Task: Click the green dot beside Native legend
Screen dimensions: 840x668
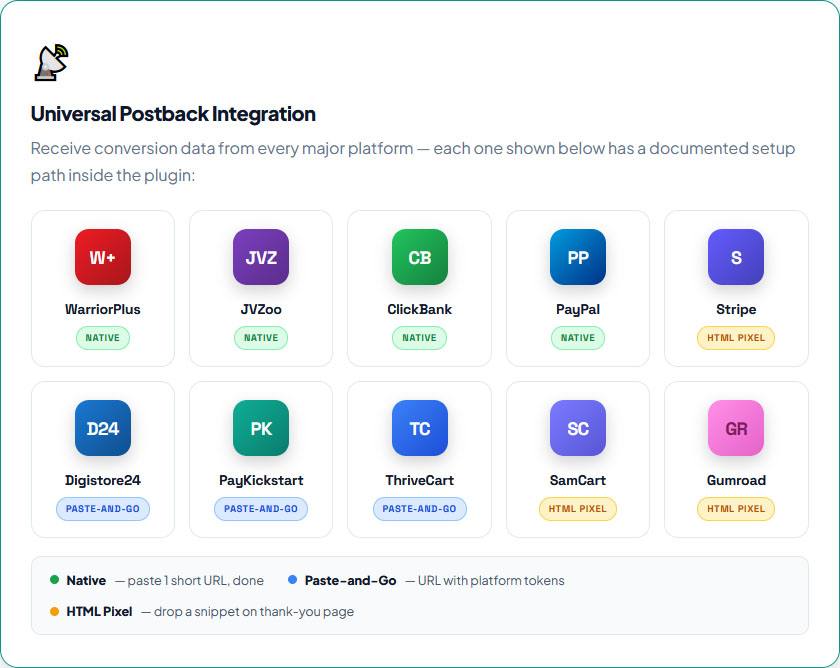Action: [54, 580]
